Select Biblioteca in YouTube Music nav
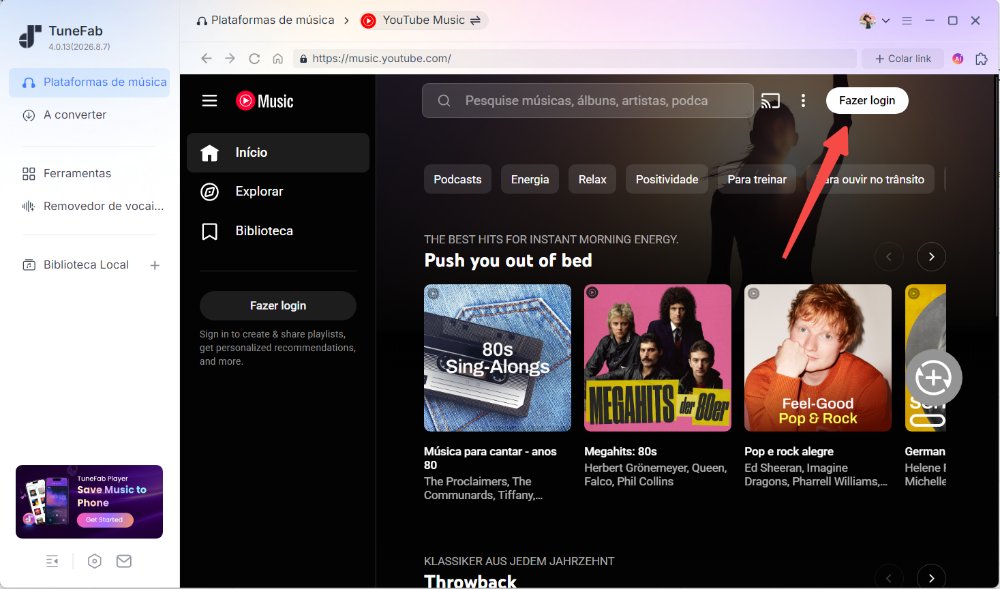 [x=278, y=231]
